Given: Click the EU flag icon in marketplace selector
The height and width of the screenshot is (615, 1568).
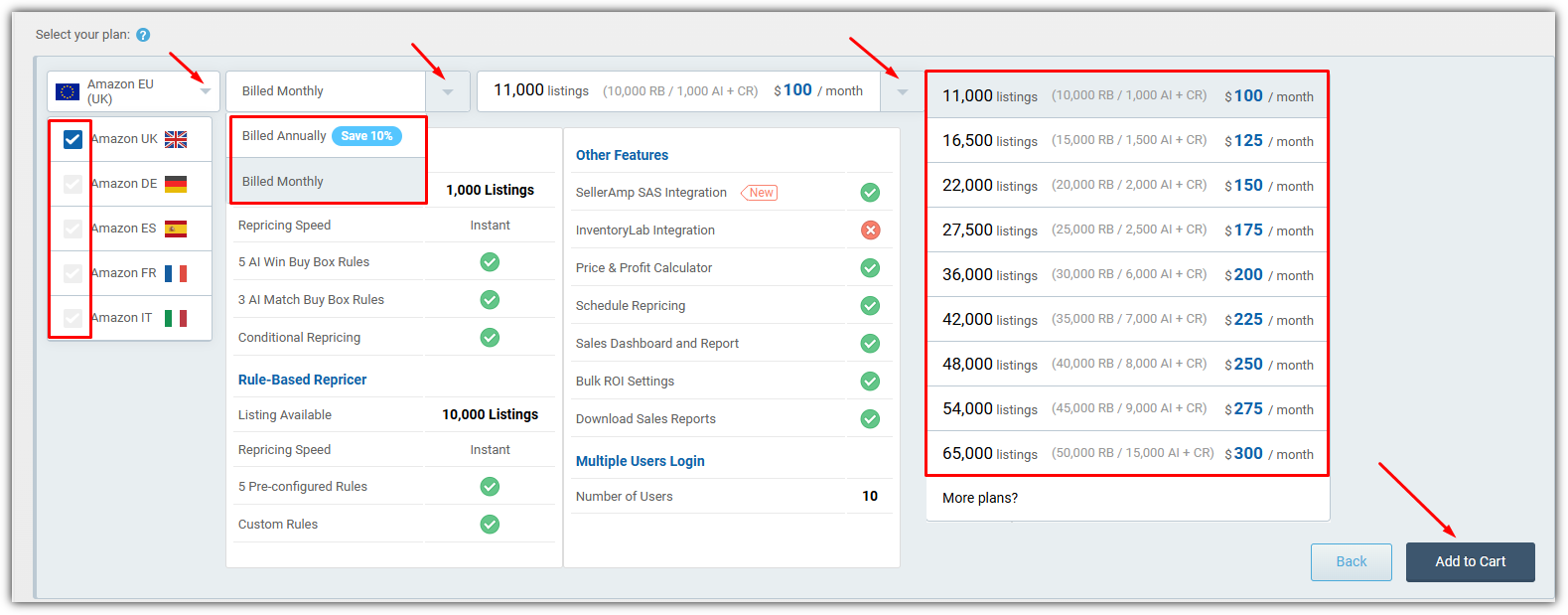Looking at the screenshot, I should coord(68,91).
